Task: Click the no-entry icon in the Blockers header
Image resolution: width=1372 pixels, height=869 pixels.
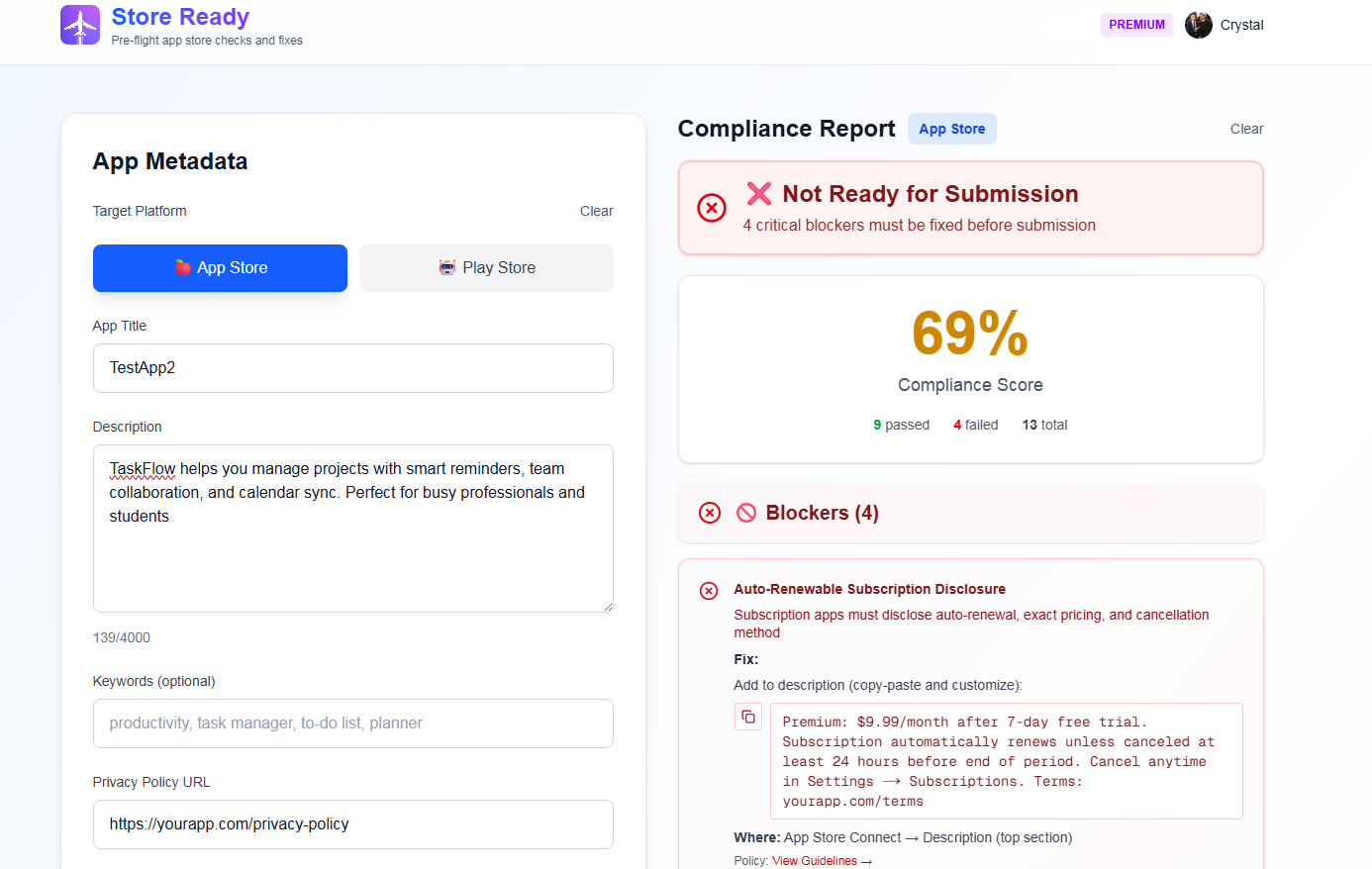Action: (745, 513)
